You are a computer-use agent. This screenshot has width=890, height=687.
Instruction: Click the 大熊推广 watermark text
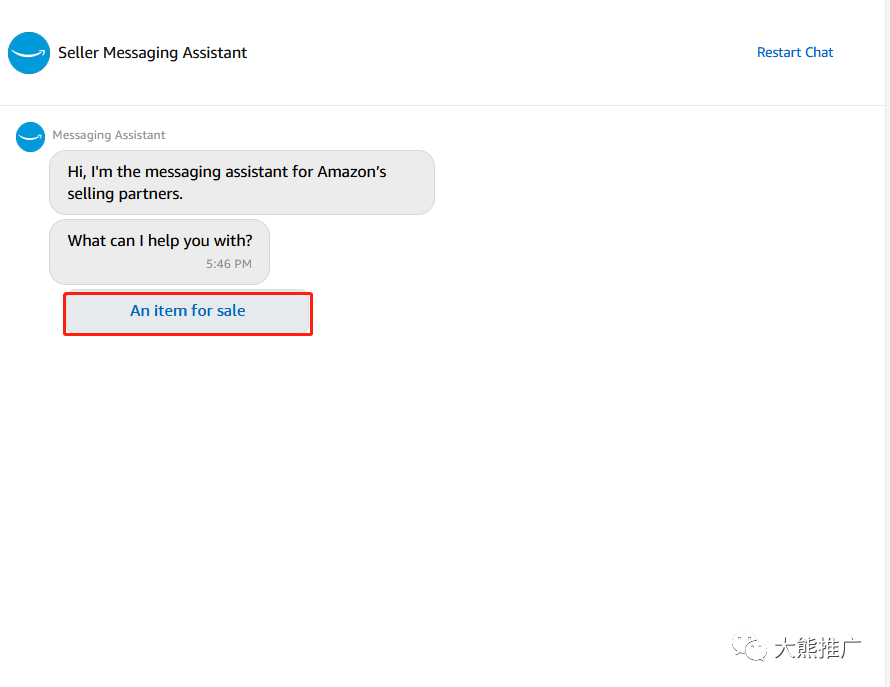[817, 649]
